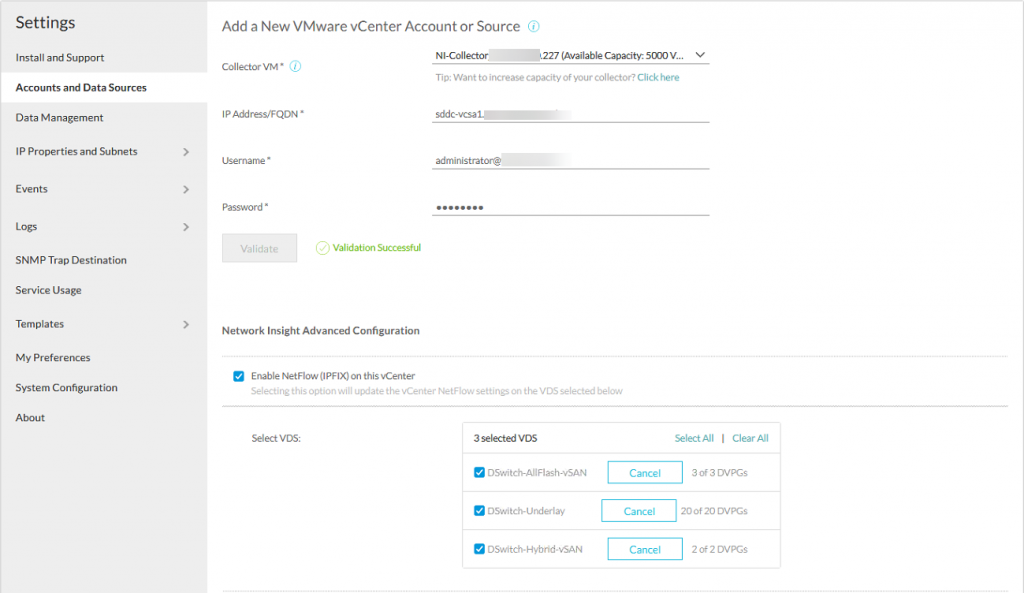Uncheck the DSwitch-AllFlash-vSAN checkbox
The height and width of the screenshot is (593, 1024).
[x=479, y=473]
